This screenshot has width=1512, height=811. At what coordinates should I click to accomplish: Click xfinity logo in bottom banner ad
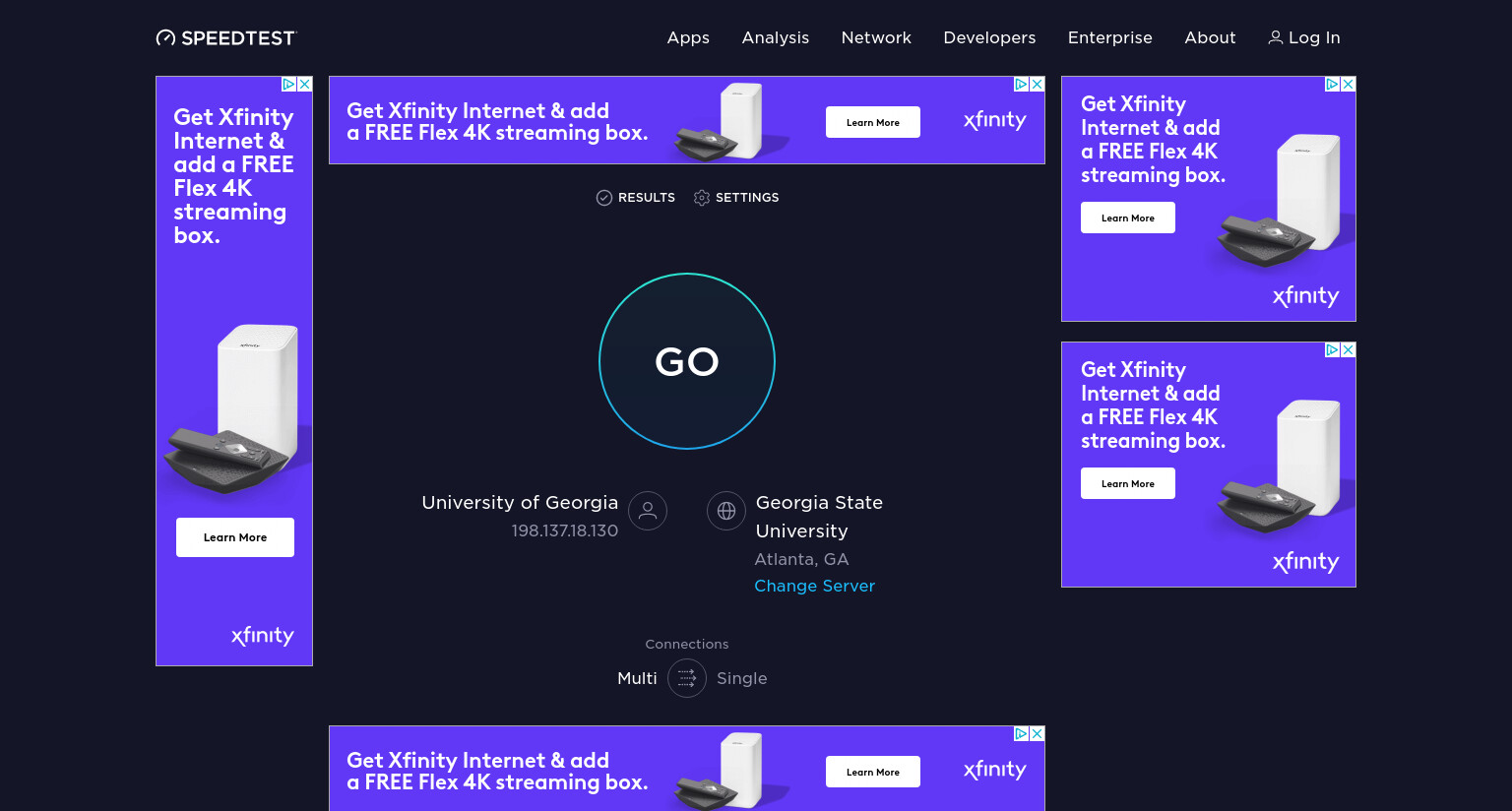(x=995, y=771)
